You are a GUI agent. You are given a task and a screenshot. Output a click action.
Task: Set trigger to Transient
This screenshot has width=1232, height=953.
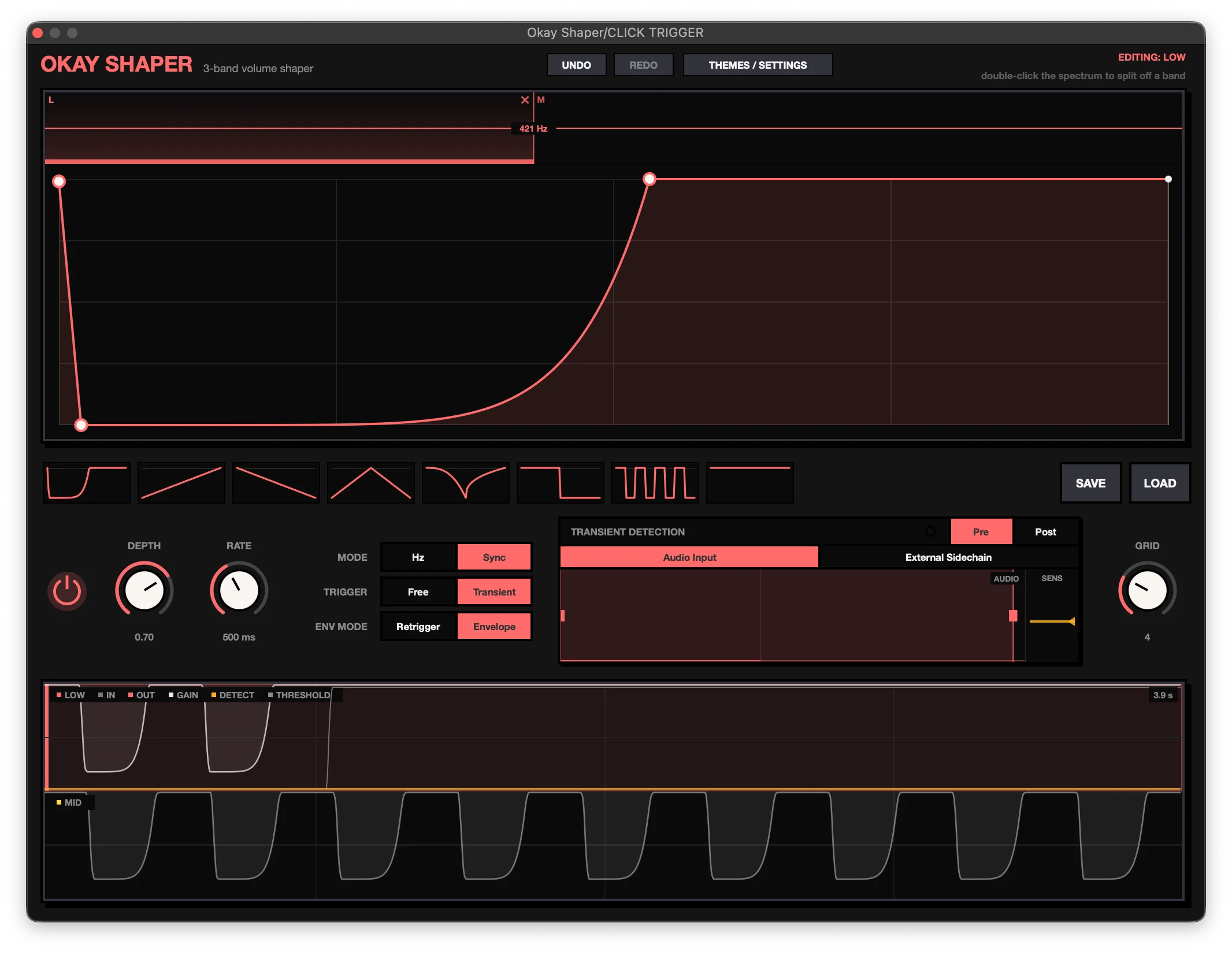(x=494, y=592)
